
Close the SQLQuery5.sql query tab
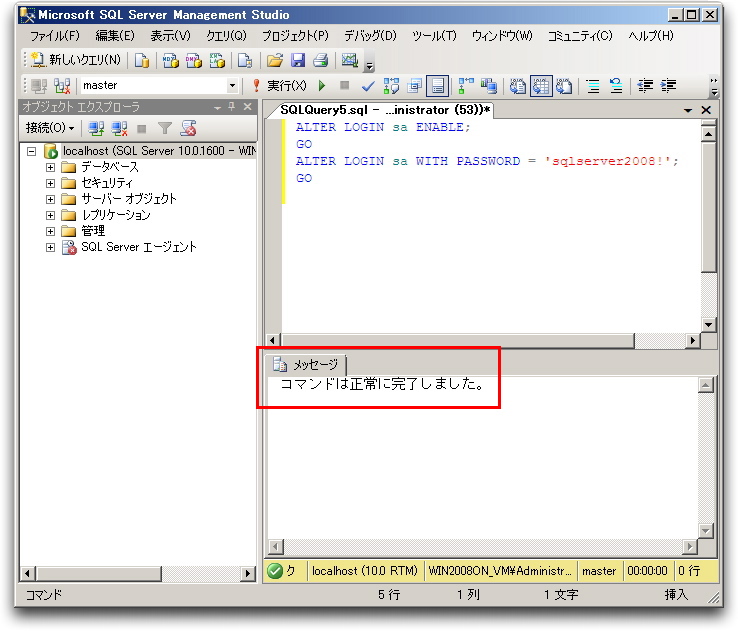click(706, 110)
